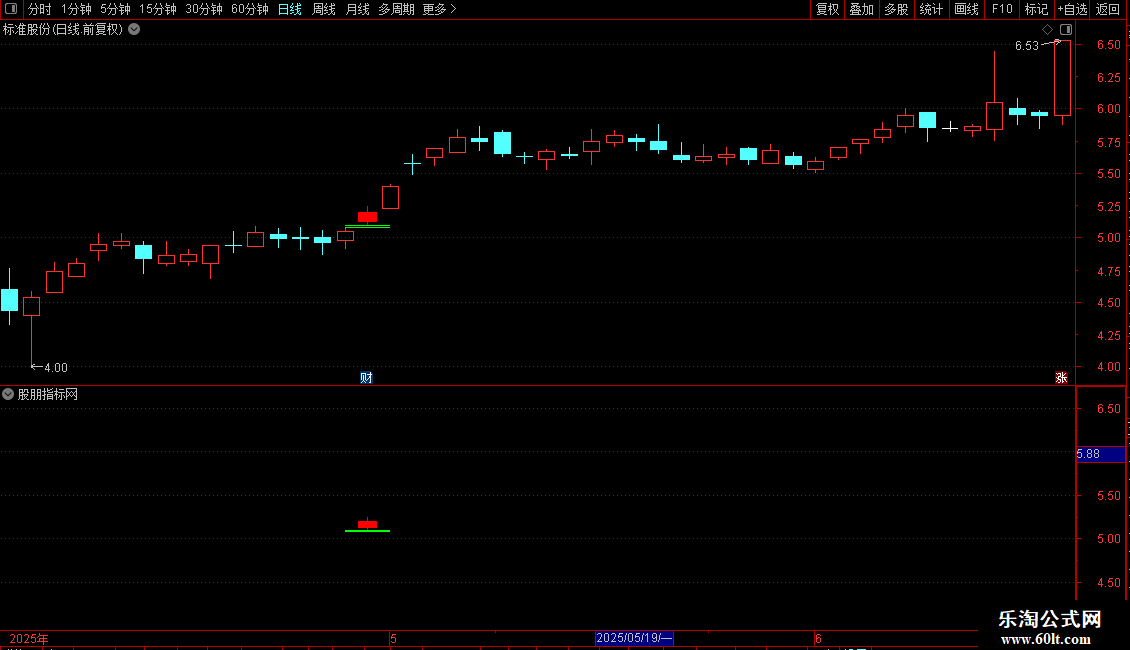Click the diamond icon above price axis
The image size is (1130, 650).
(1048, 30)
